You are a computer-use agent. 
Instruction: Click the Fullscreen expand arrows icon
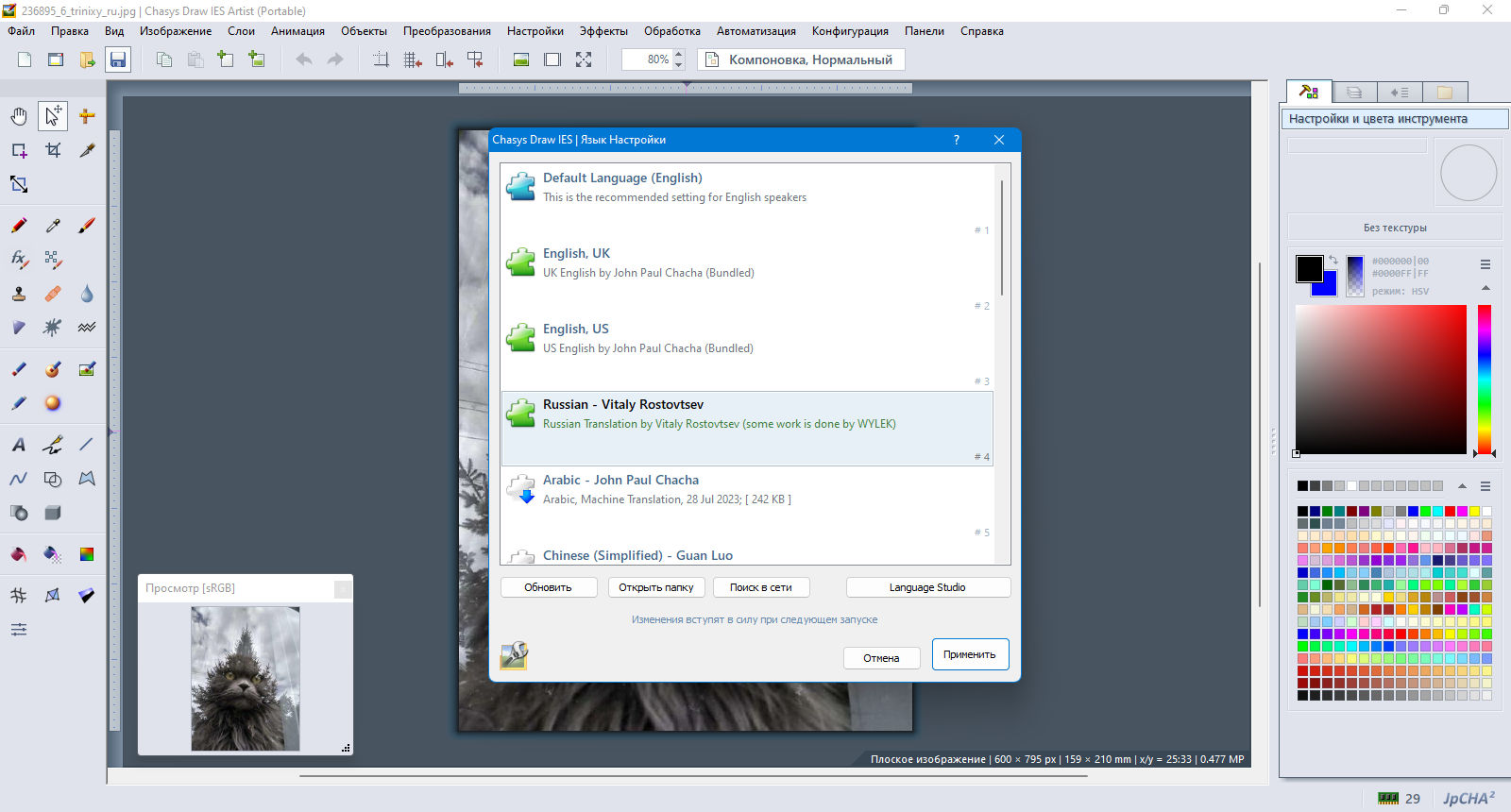coord(584,59)
